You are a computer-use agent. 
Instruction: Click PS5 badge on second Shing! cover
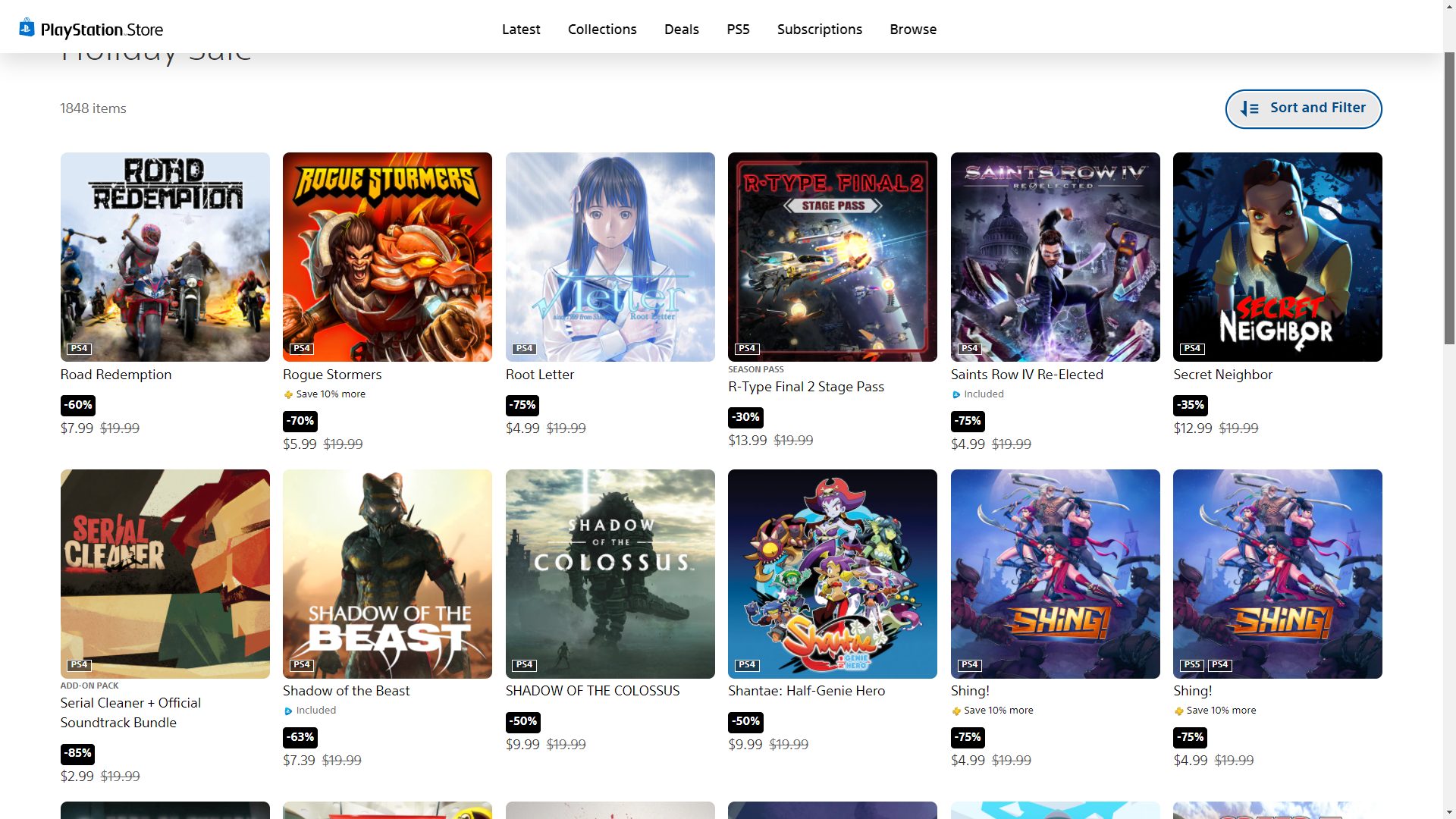click(1191, 665)
